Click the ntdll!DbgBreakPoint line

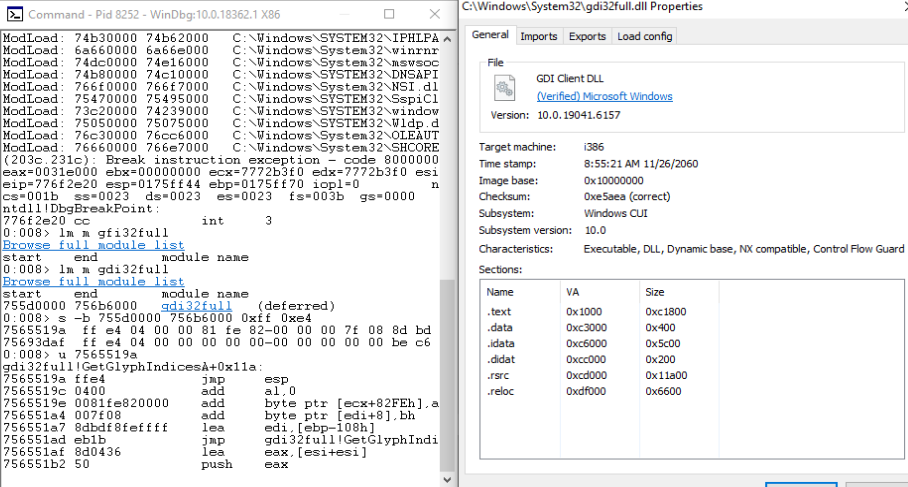[81, 208]
